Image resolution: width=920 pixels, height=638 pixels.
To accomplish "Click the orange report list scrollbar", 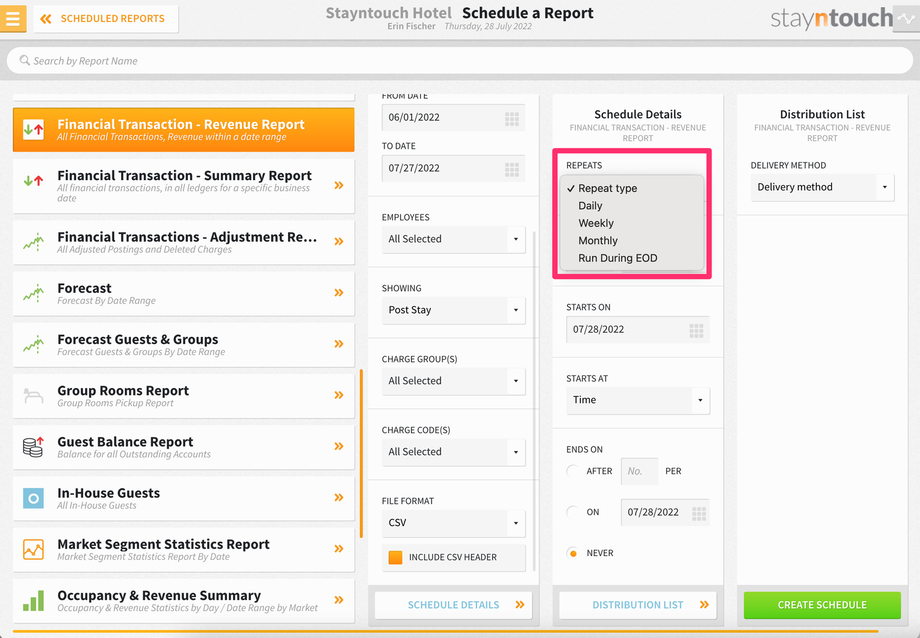I will 361,453.
